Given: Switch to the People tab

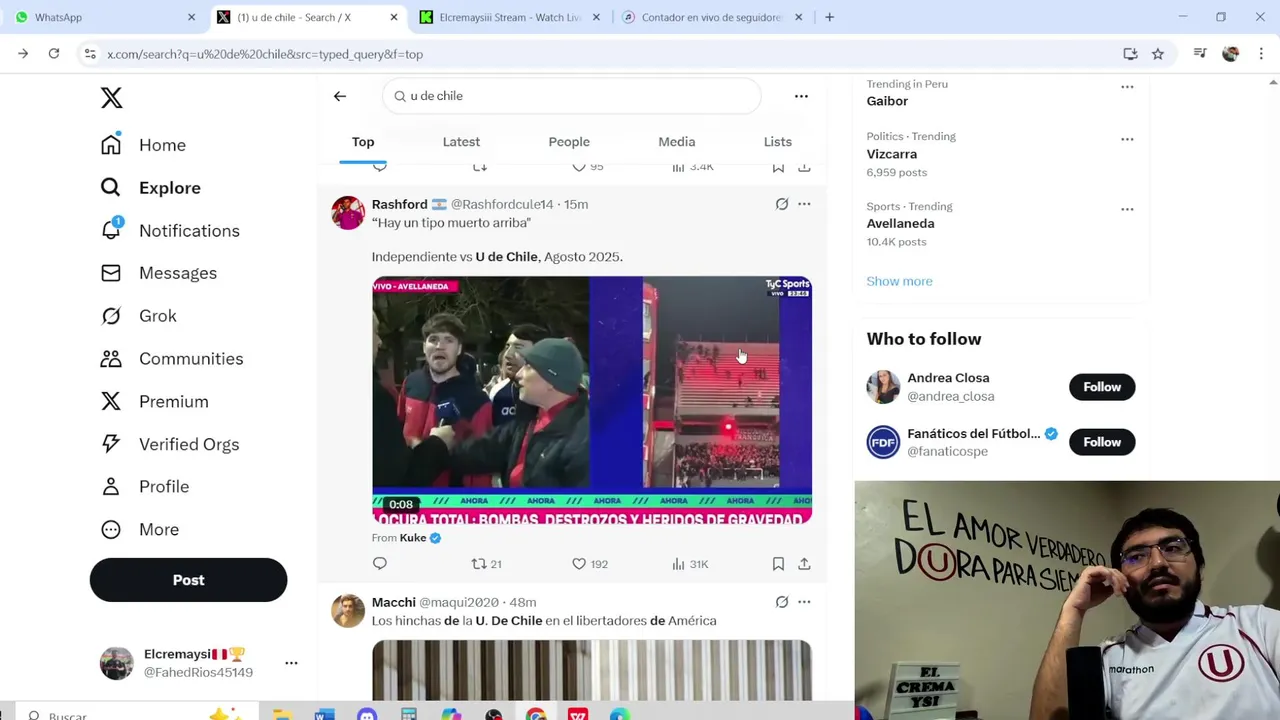Looking at the screenshot, I should click(569, 142).
